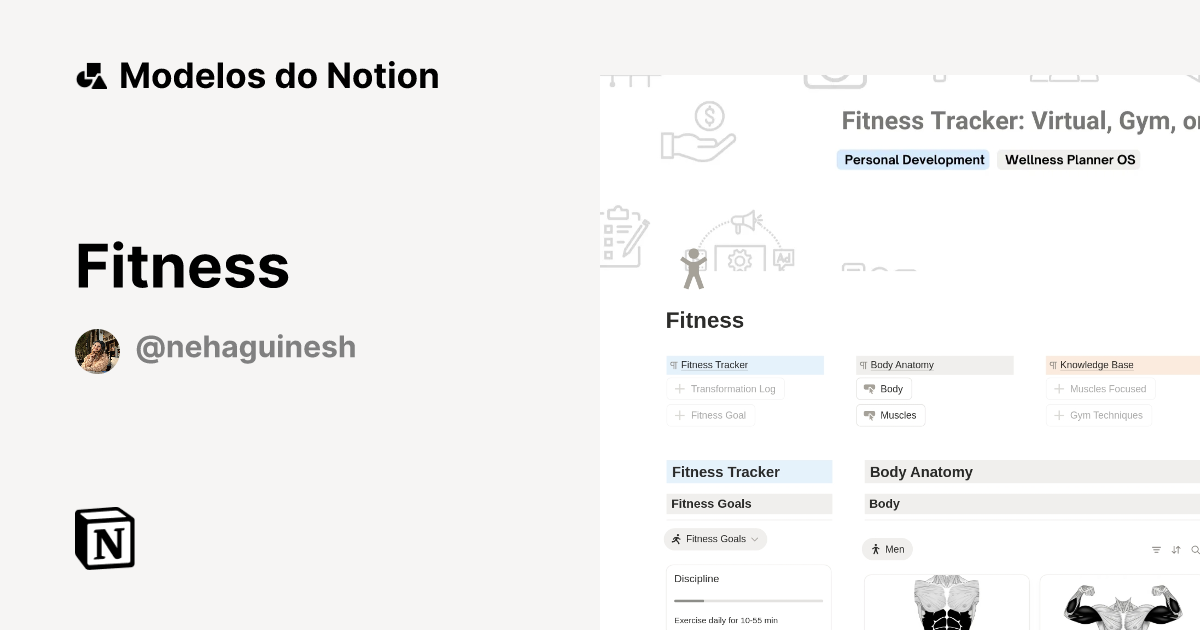This screenshot has width=1200, height=630.
Task: Click the running person icon beside Fitness Goals
Action: pos(676,539)
